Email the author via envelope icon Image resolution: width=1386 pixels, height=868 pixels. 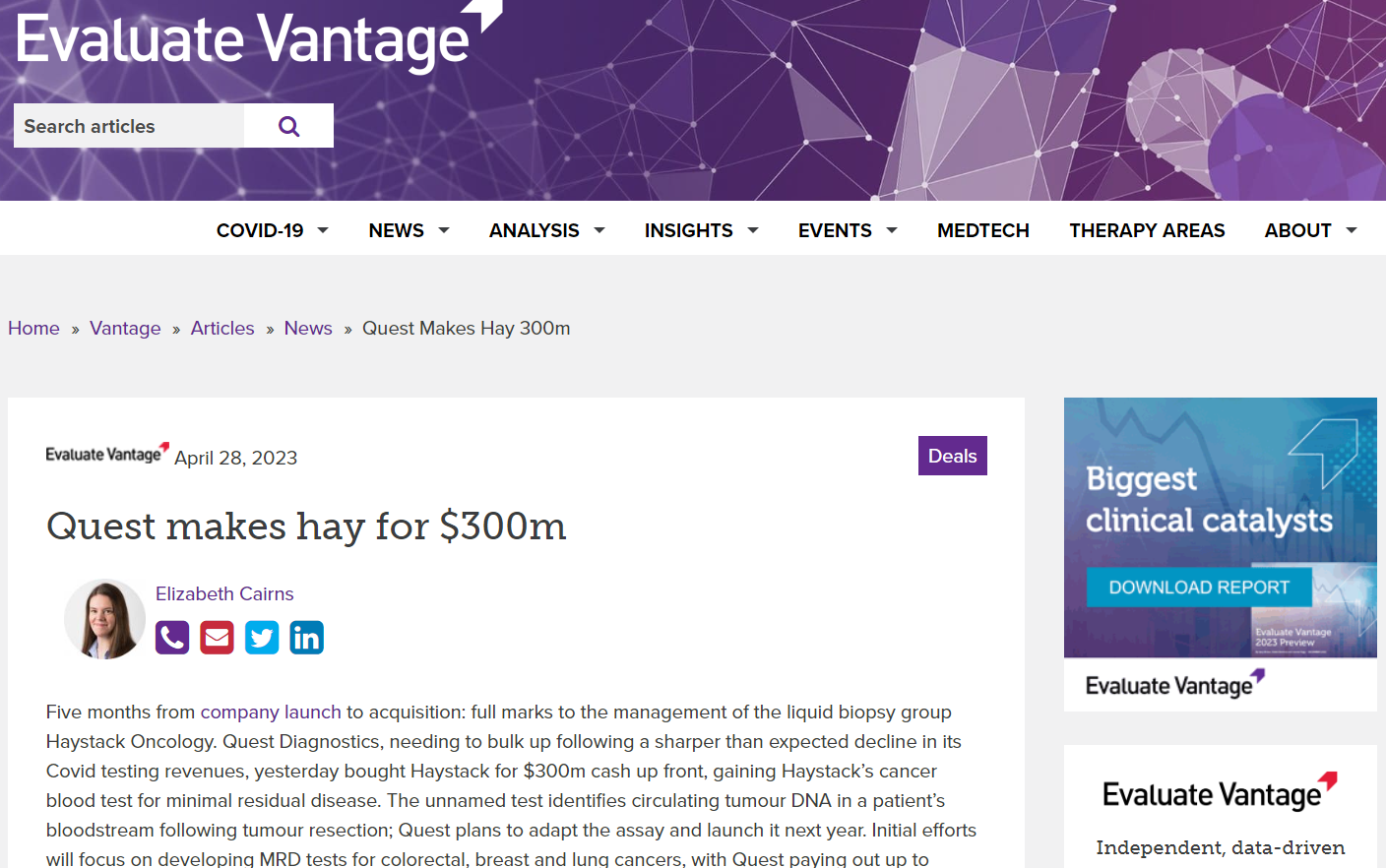click(x=217, y=638)
